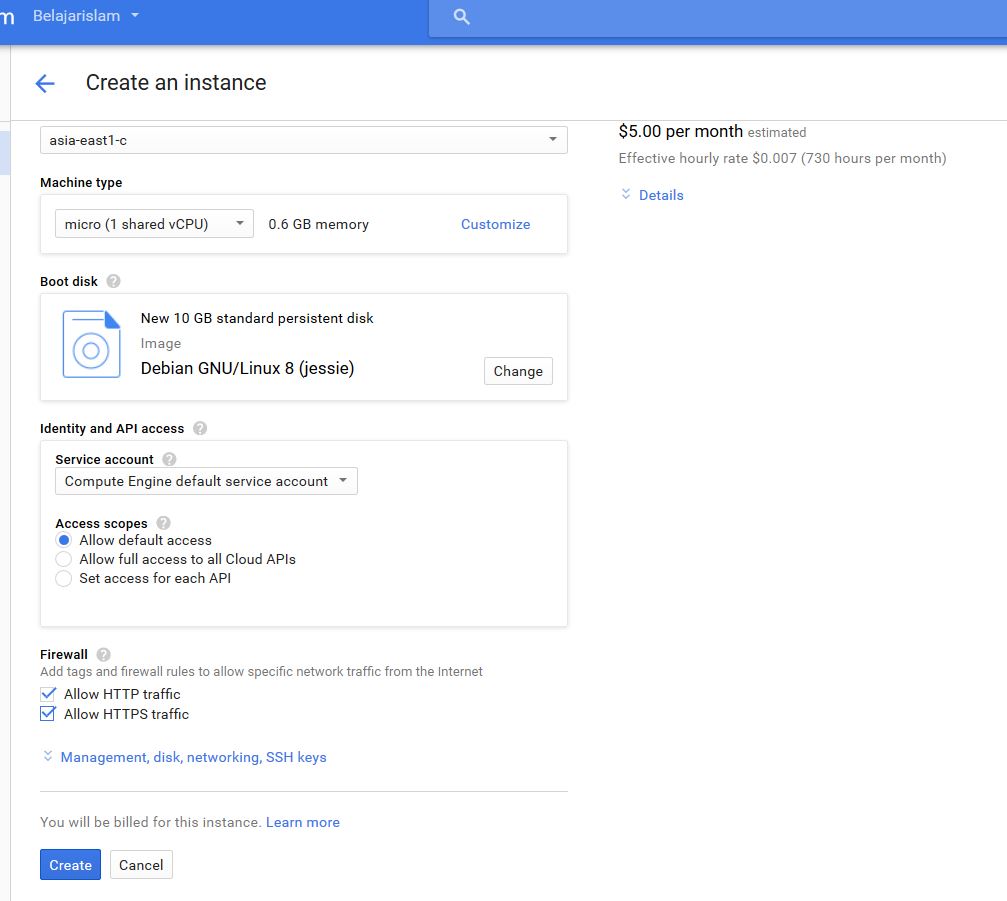The width and height of the screenshot is (1007, 901).
Task: Click Change to pick a different boot image
Action: click(517, 371)
